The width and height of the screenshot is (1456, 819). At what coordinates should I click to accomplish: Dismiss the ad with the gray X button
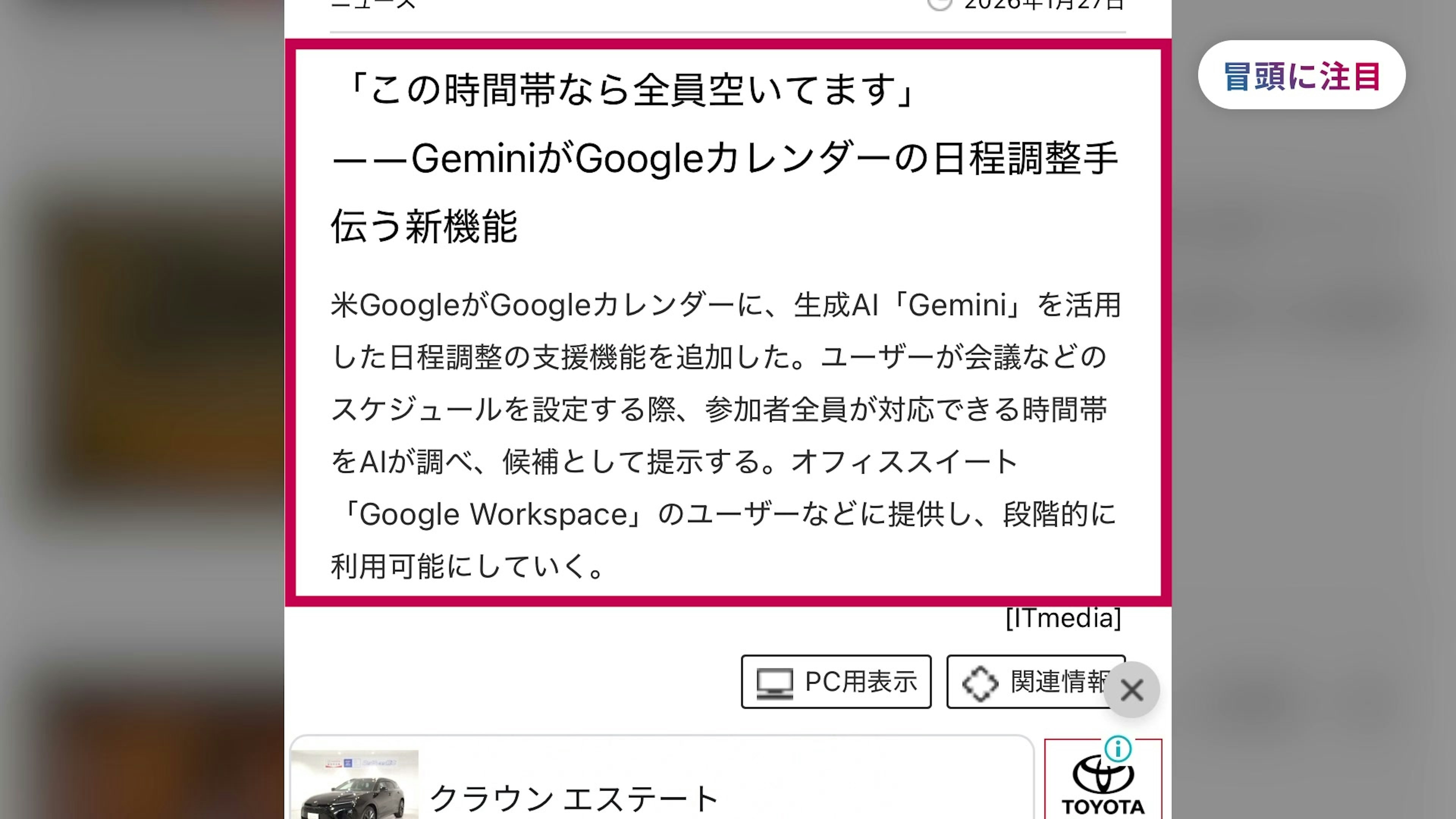point(1131,690)
